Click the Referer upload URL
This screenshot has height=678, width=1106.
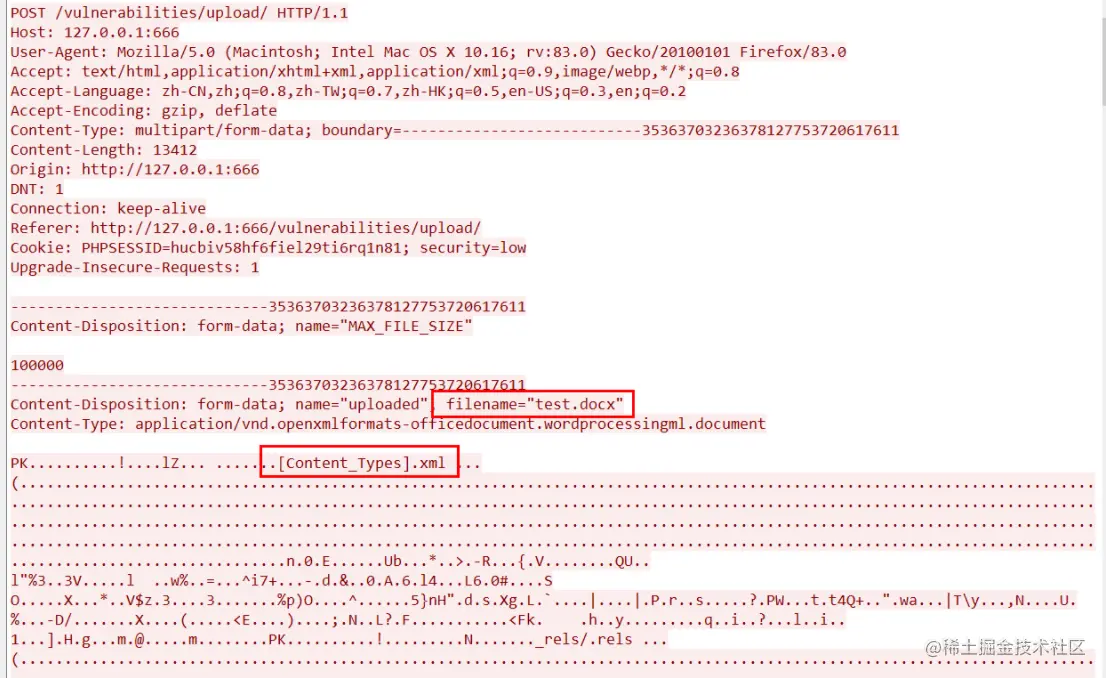pos(285,228)
